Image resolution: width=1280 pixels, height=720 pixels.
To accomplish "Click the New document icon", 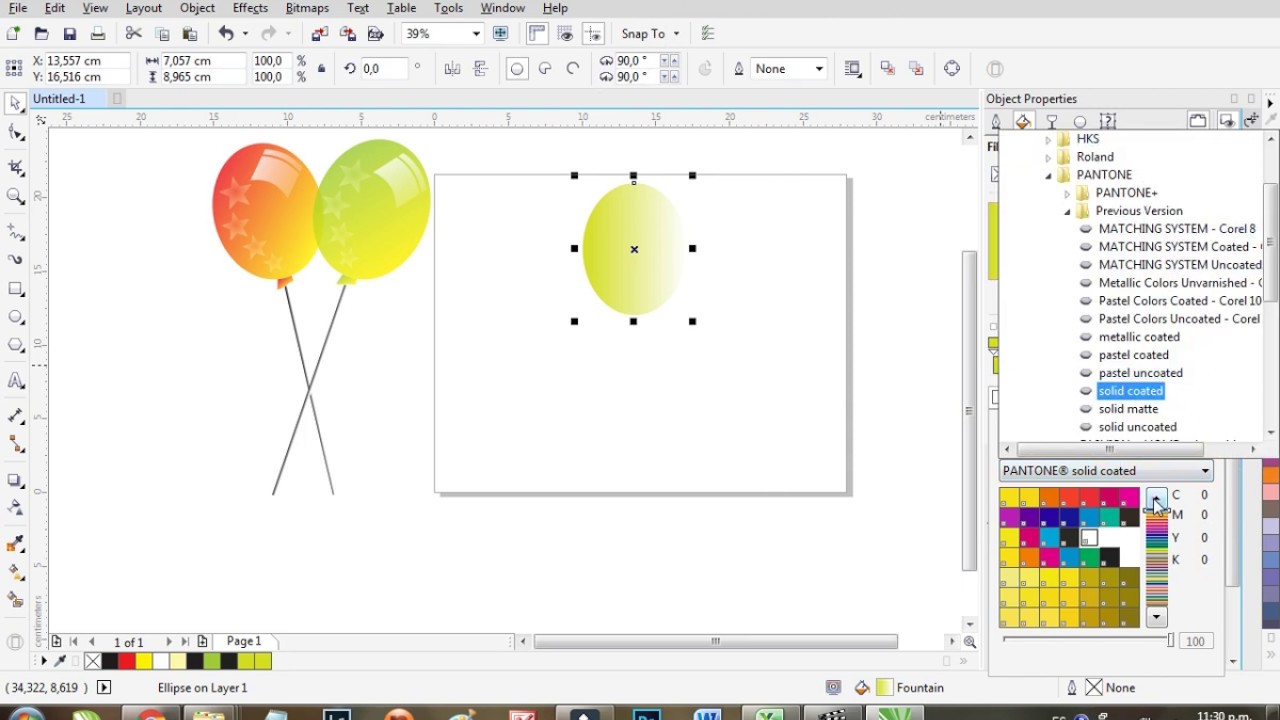I will [13, 34].
